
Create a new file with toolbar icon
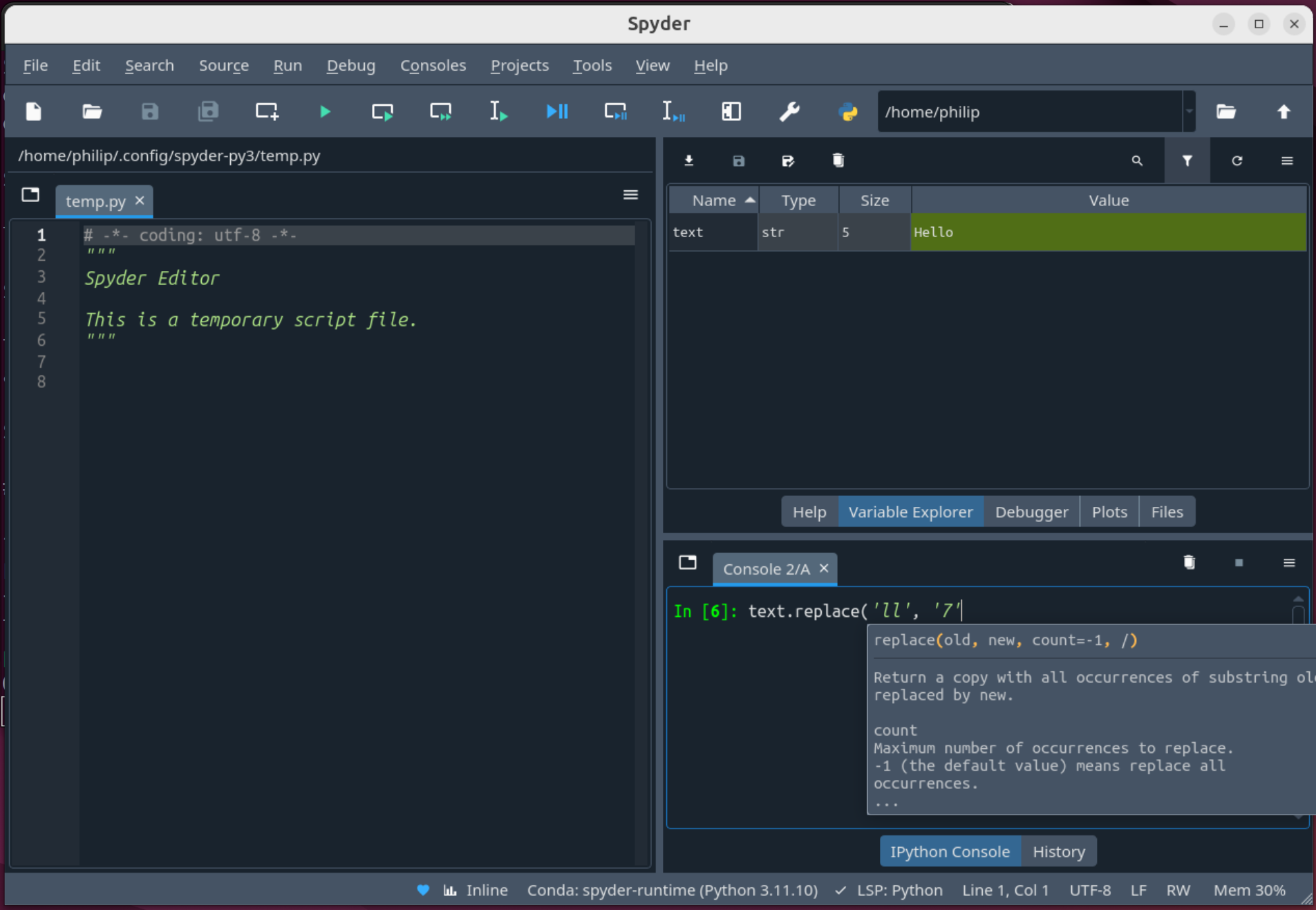(x=33, y=111)
